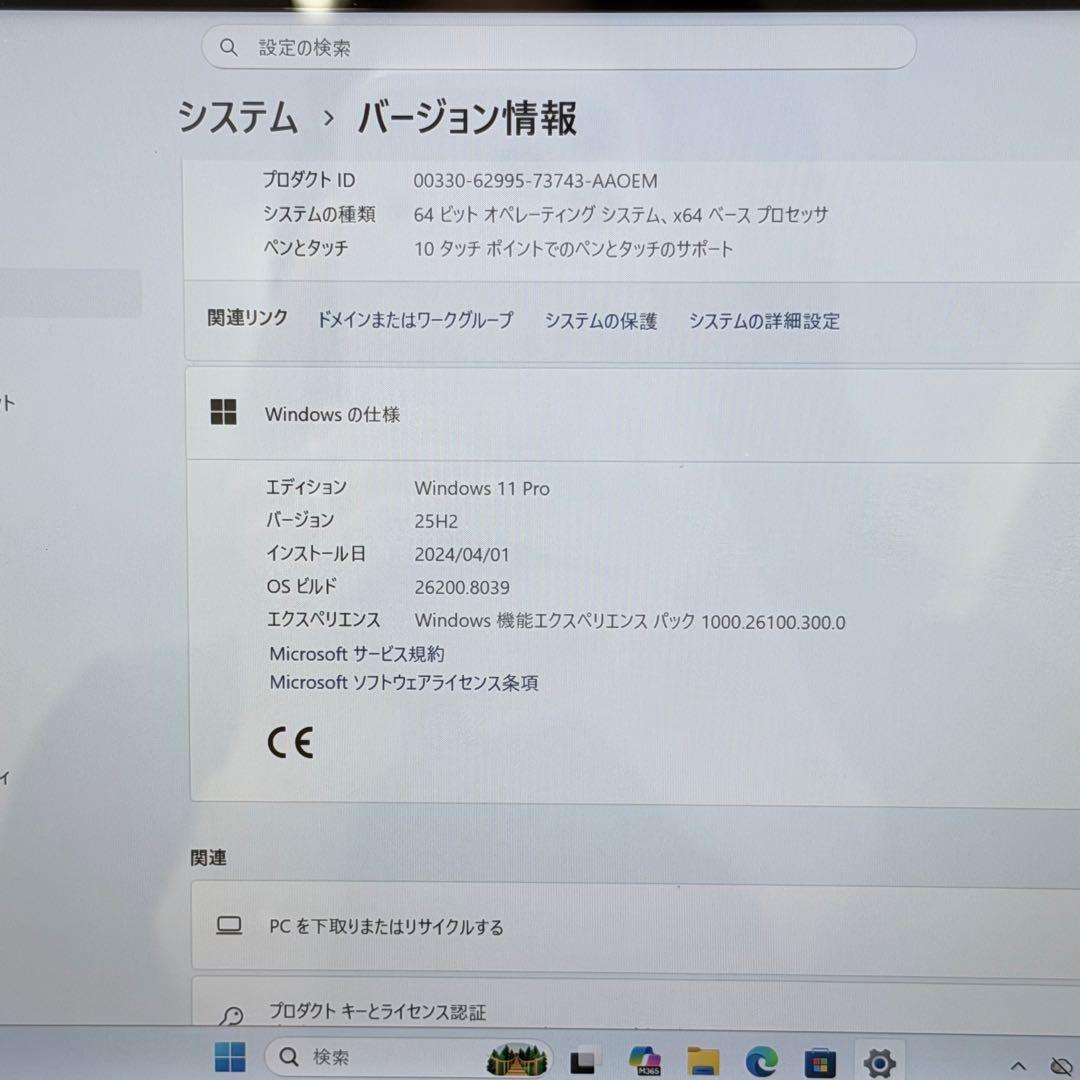Viewport: 1080px width, 1080px height.
Task: Select システムの種類 value 64 ビット text
Action: (x=621, y=215)
